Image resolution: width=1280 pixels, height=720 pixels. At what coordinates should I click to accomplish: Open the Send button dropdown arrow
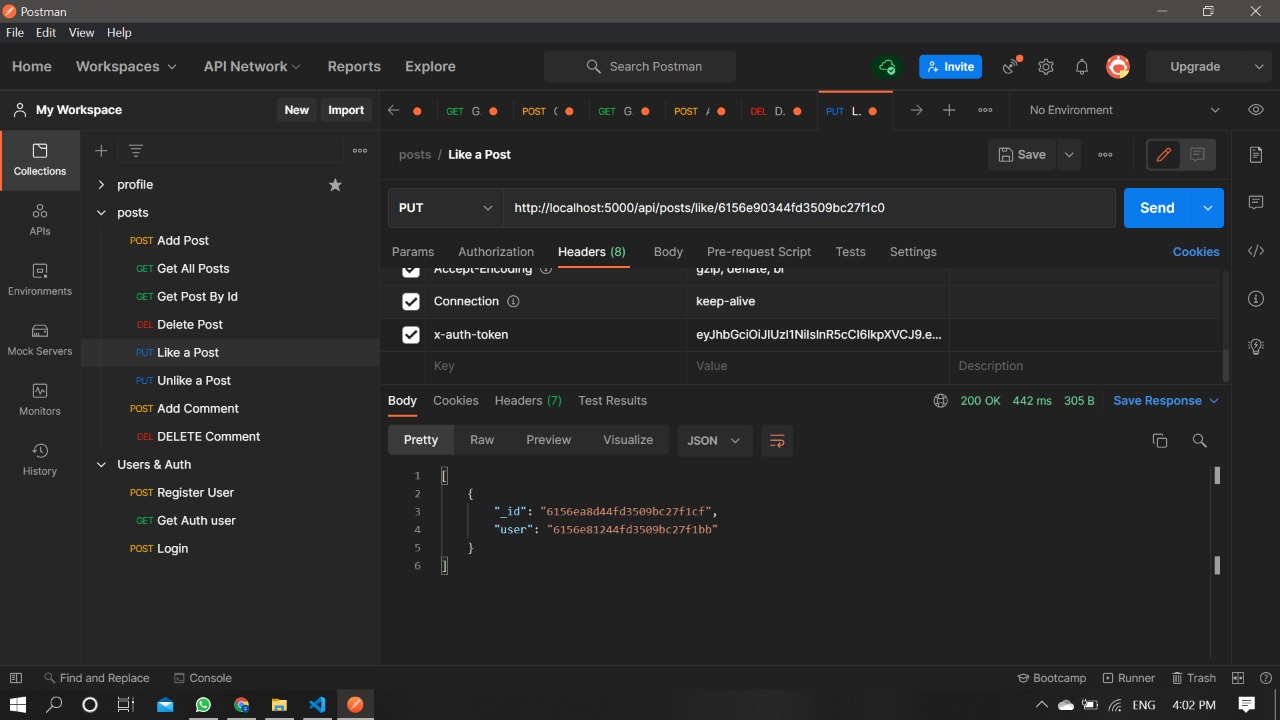click(1207, 208)
